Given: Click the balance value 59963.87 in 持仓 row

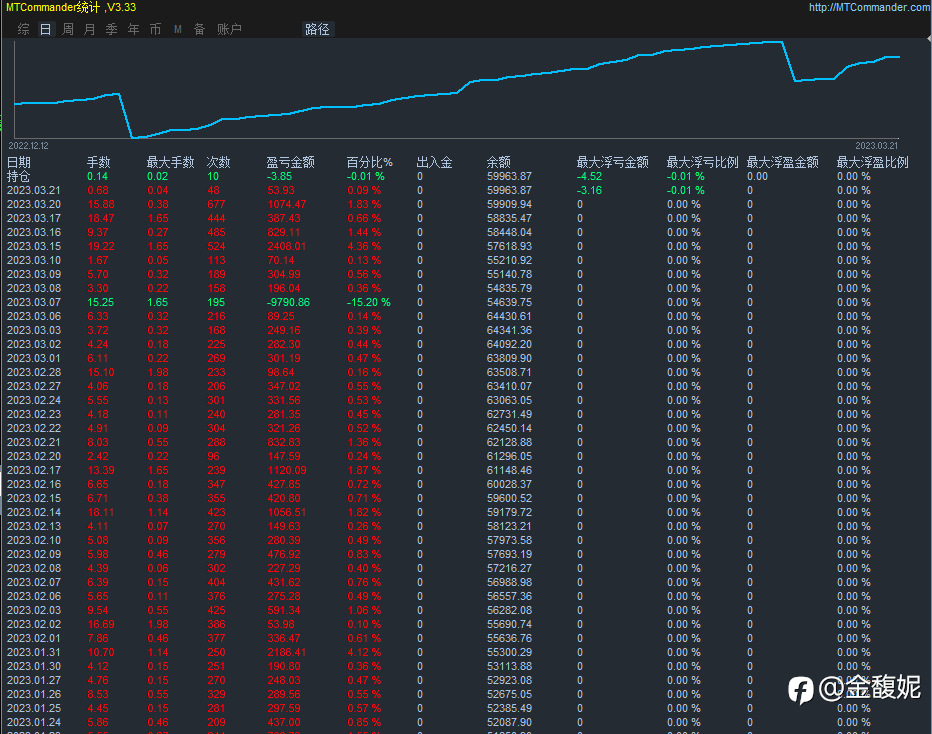Looking at the screenshot, I should 509,177.
